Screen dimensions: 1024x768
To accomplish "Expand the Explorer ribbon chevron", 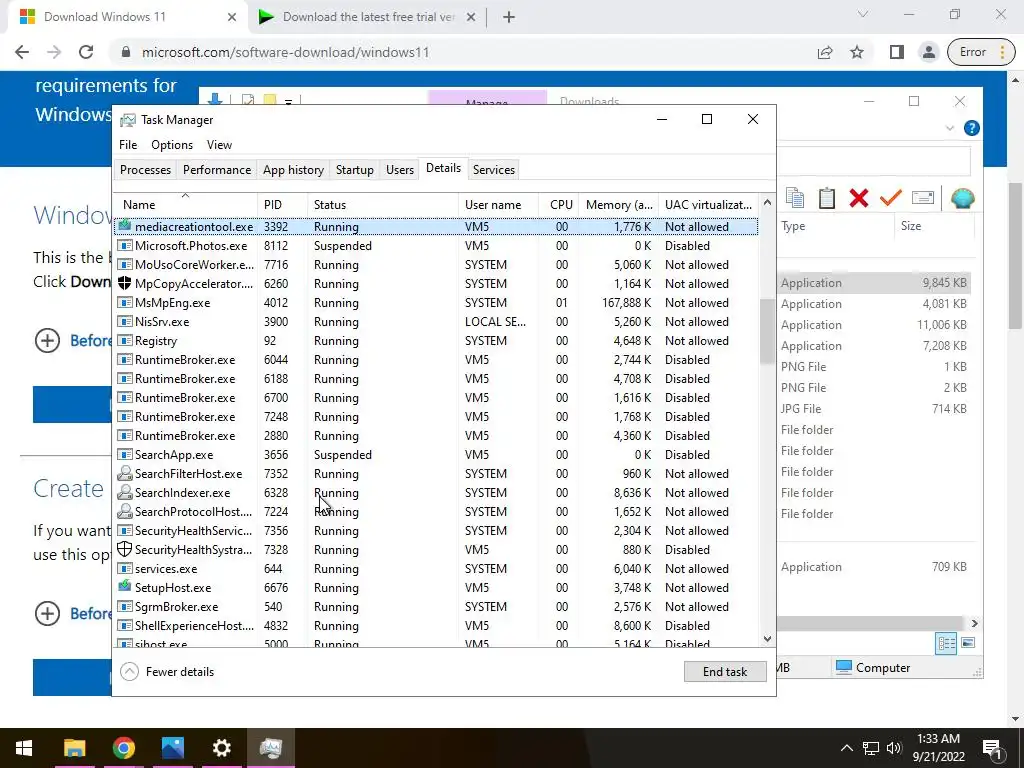I will (x=950, y=128).
